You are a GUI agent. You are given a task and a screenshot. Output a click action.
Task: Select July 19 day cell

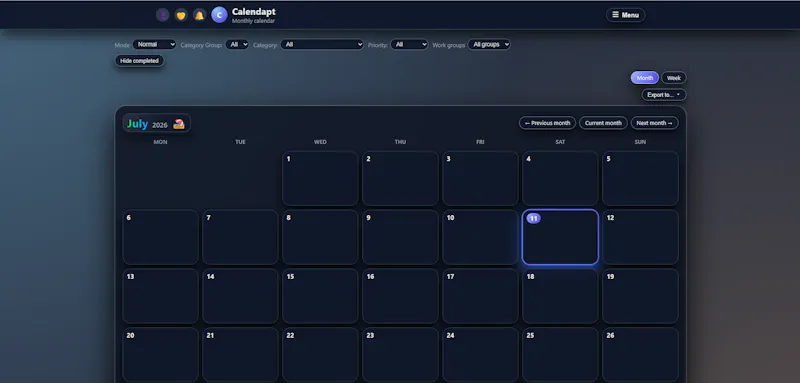[640, 296]
